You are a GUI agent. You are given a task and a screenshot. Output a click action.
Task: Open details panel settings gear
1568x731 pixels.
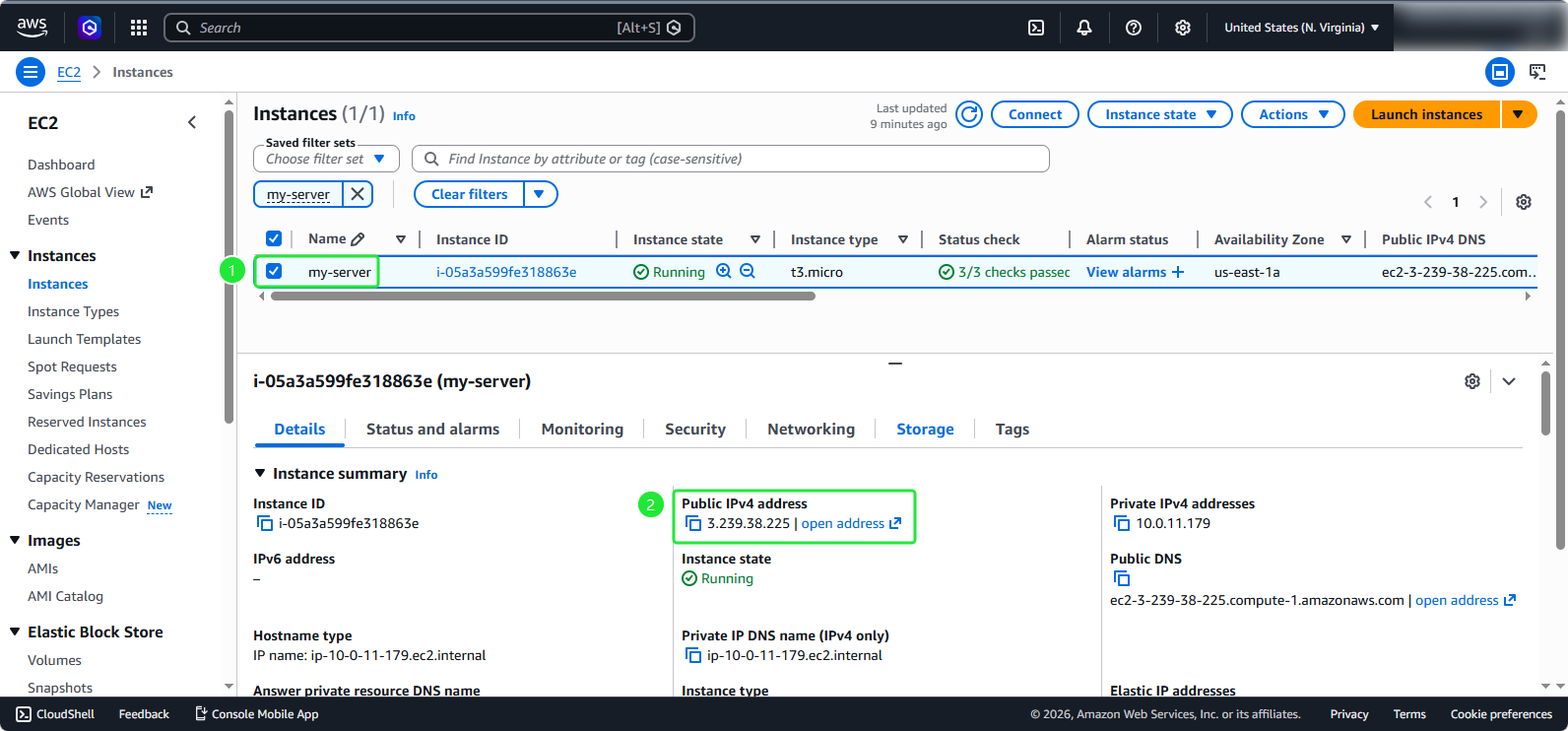click(1472, 381)
